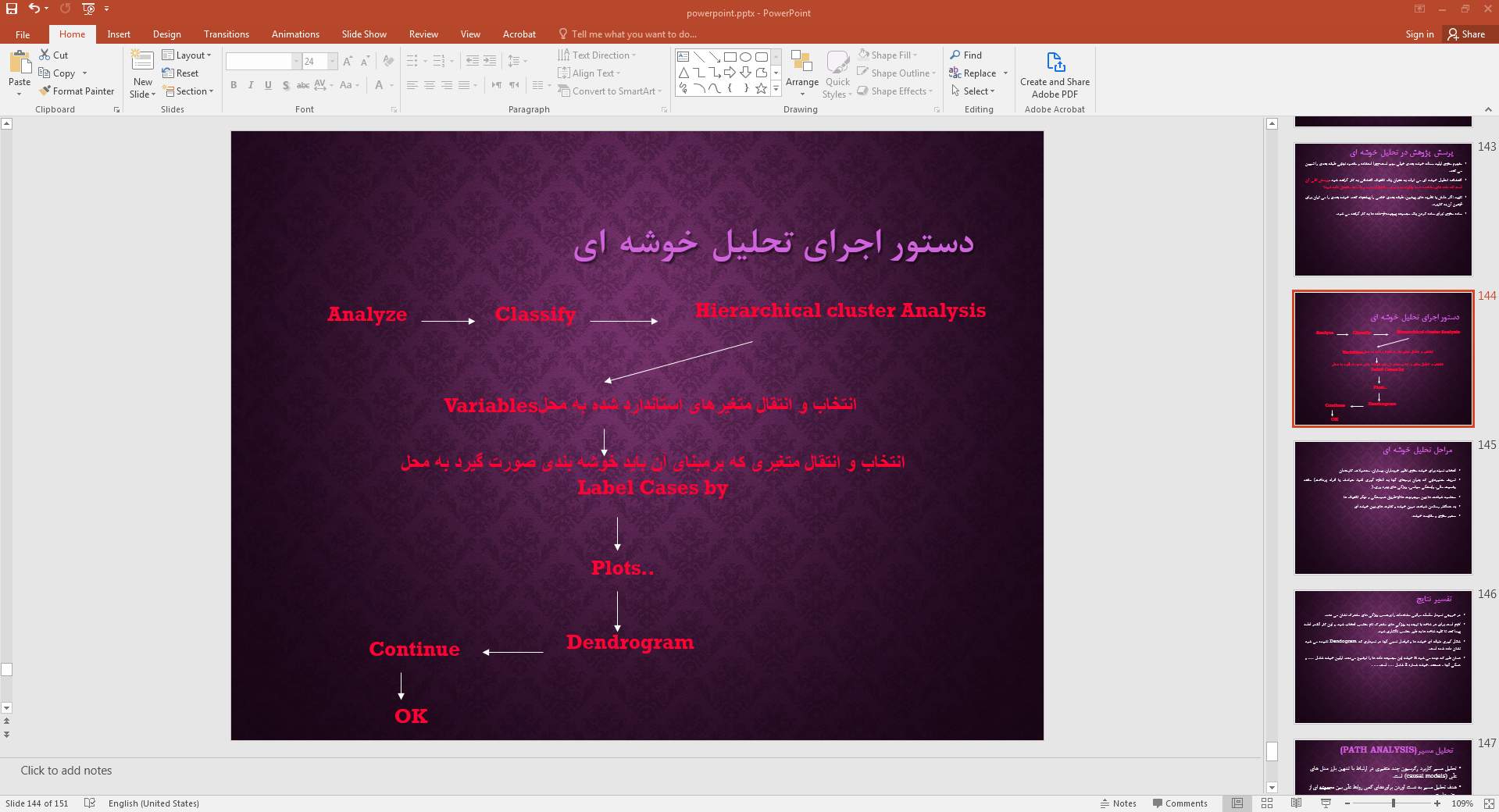Open the font size dropdown
This screenshot has height=812, width=1499.
[333, 62]
